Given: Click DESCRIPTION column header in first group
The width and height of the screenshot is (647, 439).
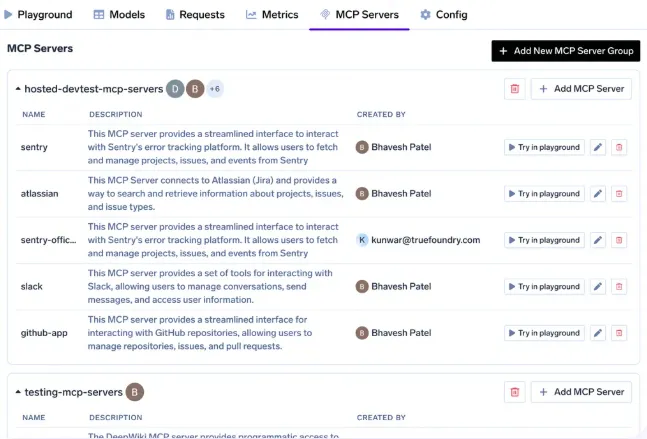Looking at the screenshot, I should pos(116,115).
